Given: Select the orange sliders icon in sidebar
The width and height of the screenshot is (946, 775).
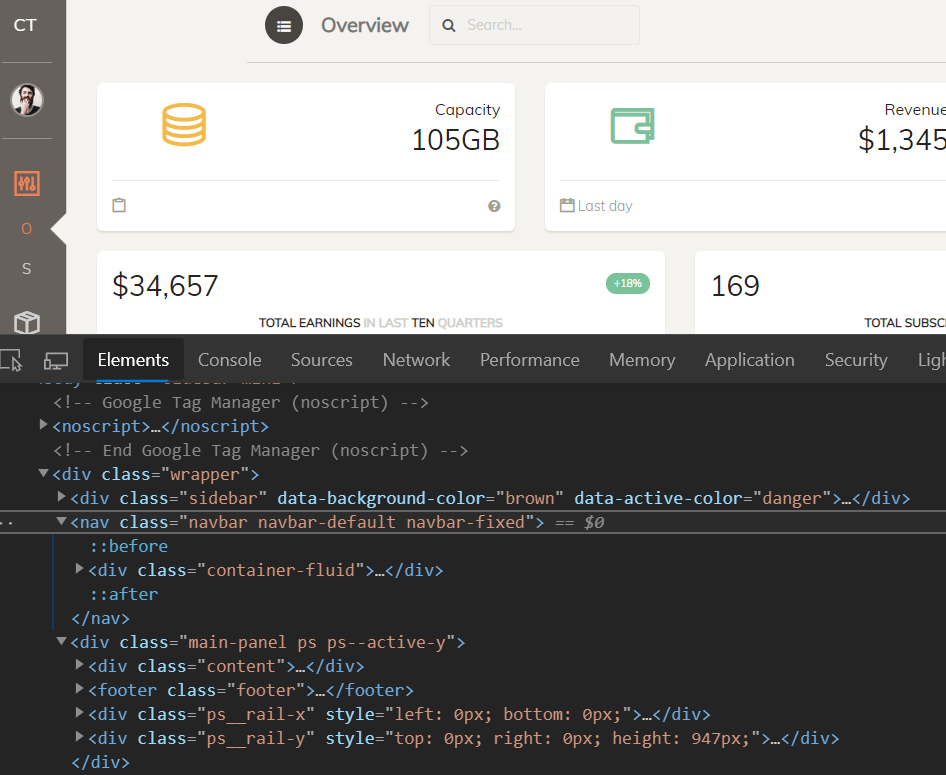Looking at the screenshot, I should click(x=27, y=183).
